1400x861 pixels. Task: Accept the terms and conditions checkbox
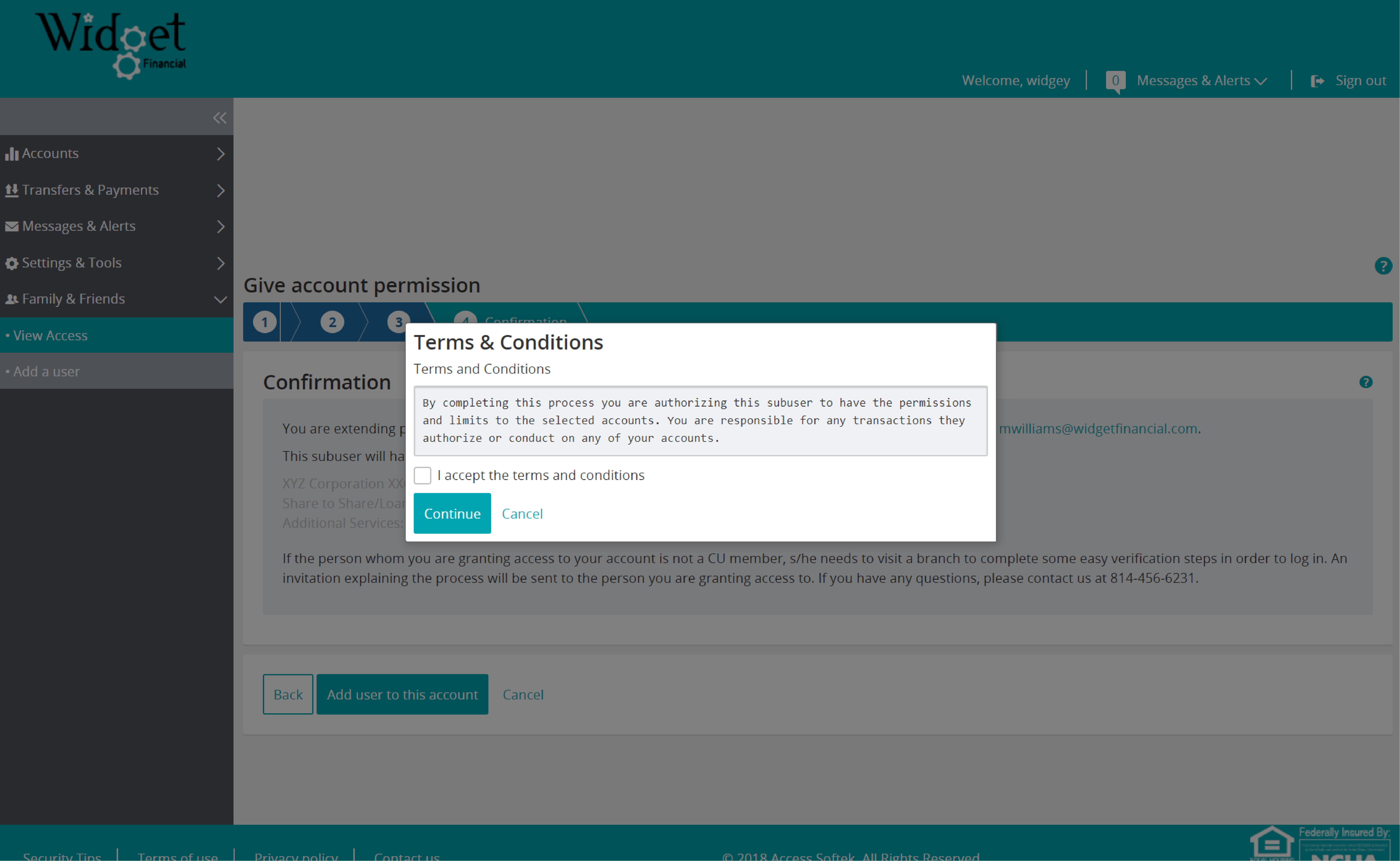tap(423, 475)
